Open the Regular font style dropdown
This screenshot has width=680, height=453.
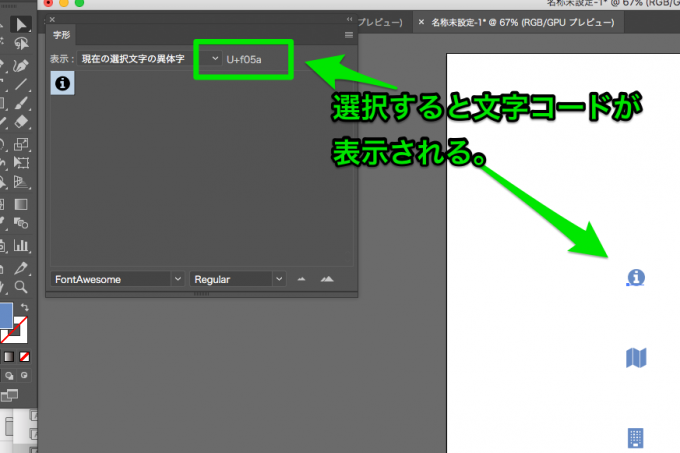[280, 279]
